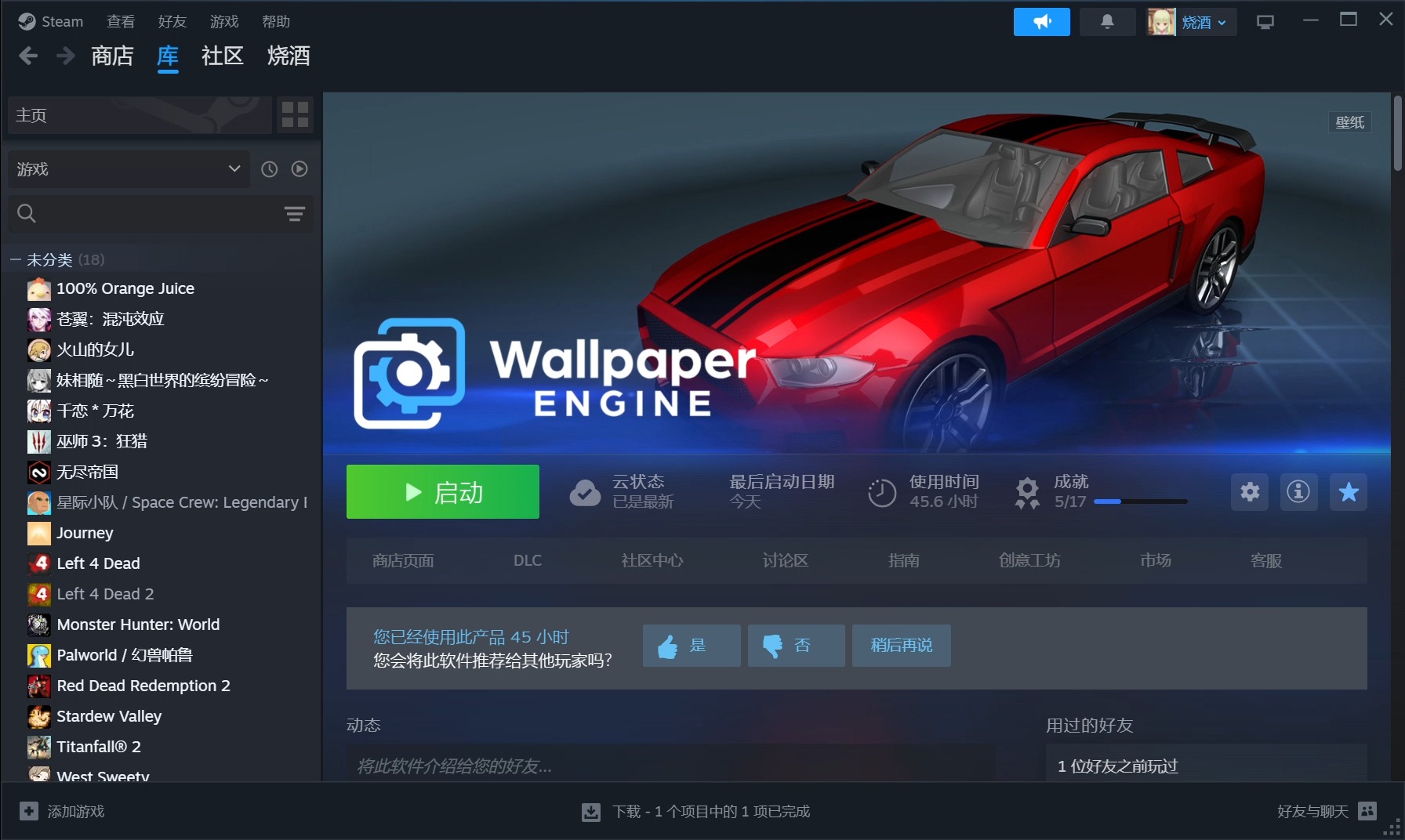Image resolution: width=1405 pixels, height=840 pixels.
Task: Click the add game plus icon
Action: point(29,811)
